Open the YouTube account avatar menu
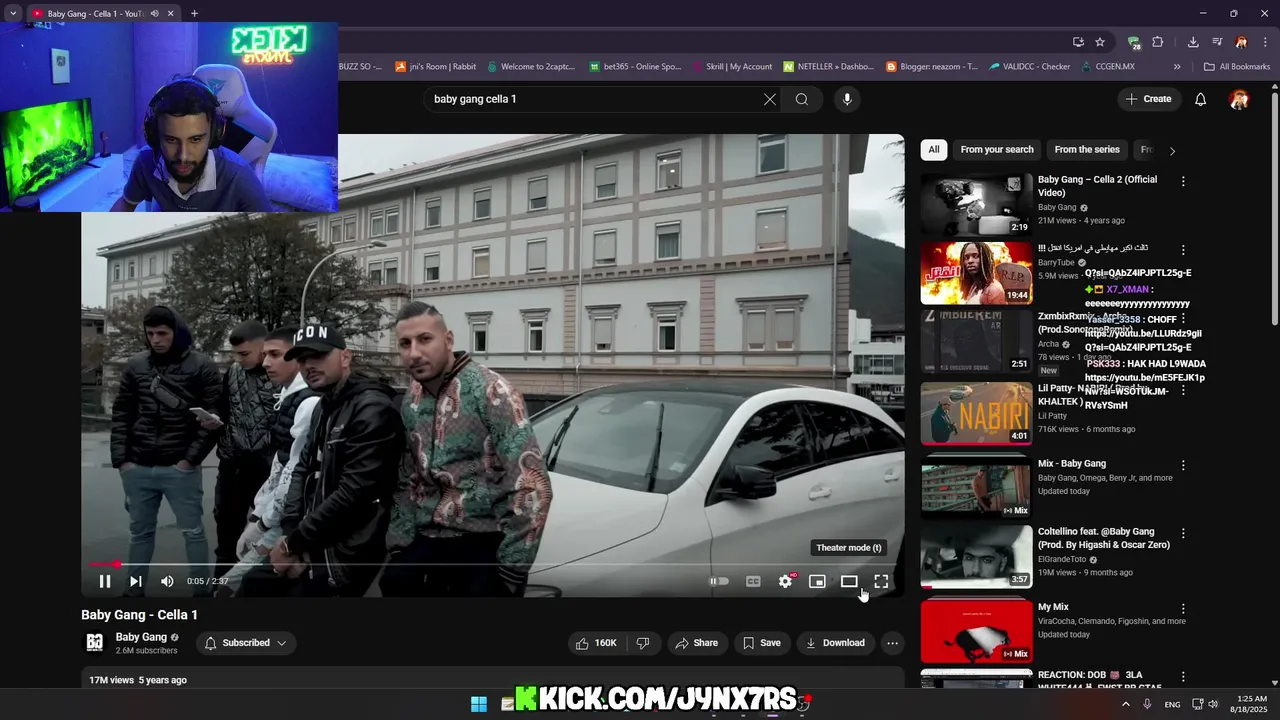The width and height of the screenshot is (1280, 720). coord(1239,99)
